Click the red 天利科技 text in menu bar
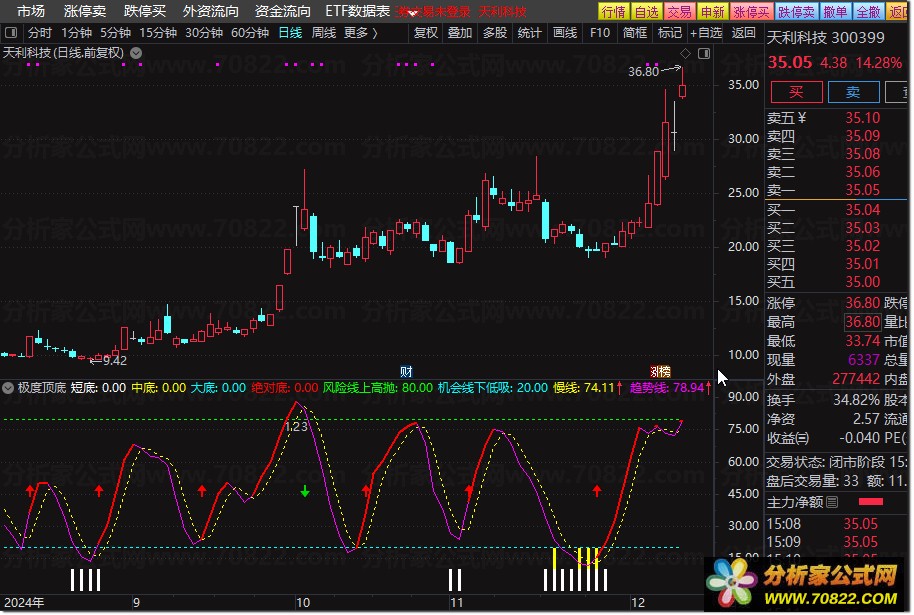 click(502, 12)
